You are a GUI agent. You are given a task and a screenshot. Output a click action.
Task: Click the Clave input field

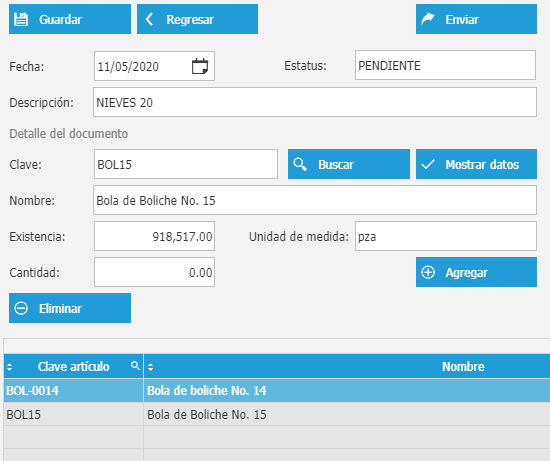point(186,164)
